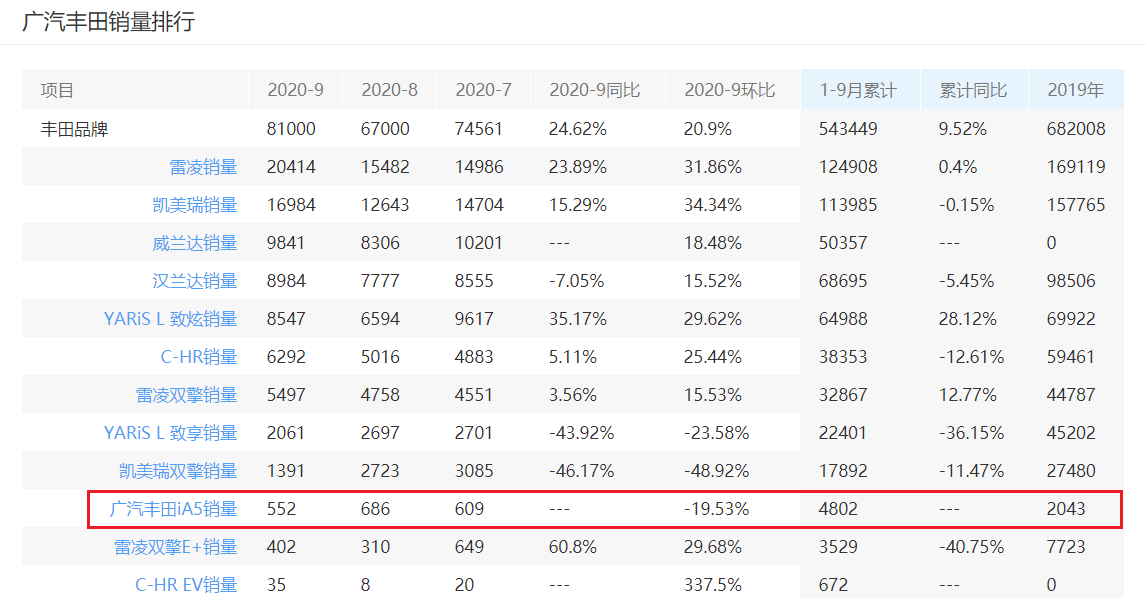Open 雷凌双擎E+销量 link
Image resolution: width=1146 pixels, height=598 pixels.
click(175, 547)
